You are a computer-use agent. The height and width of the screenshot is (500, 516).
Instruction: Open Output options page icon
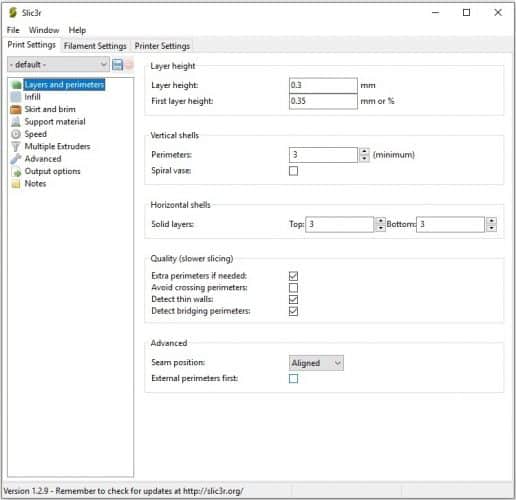tap(16, 171)
